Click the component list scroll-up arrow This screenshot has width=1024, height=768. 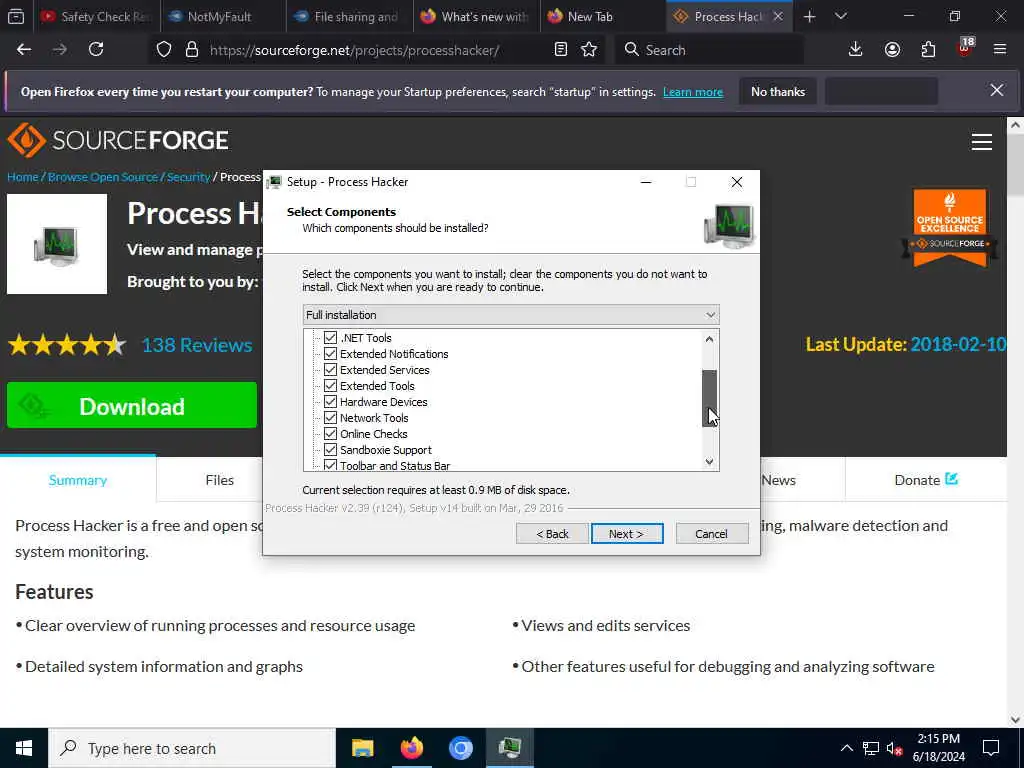tap(710, 338)
